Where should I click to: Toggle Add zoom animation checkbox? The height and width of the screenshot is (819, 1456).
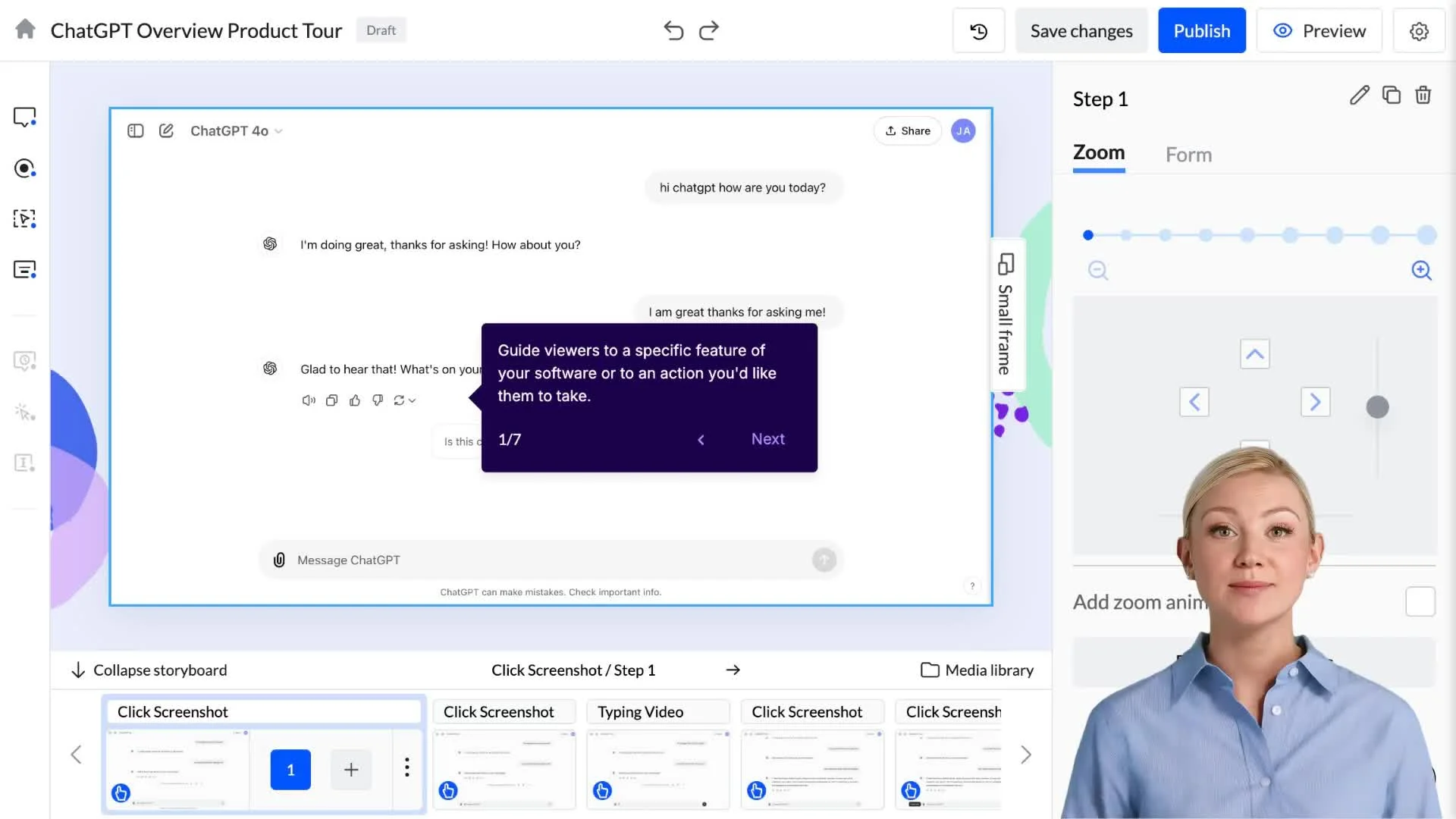click(x=1420, y=601)
